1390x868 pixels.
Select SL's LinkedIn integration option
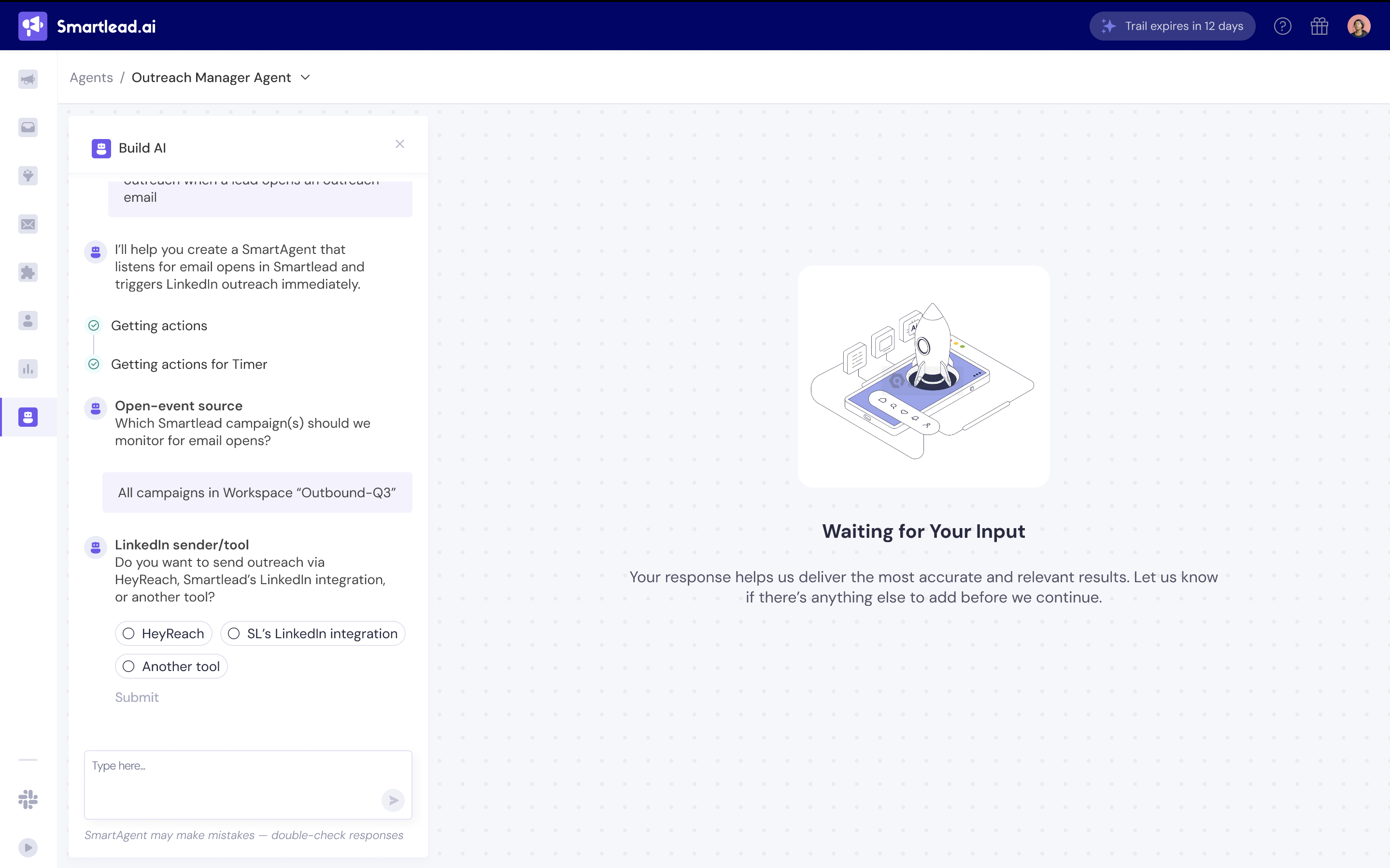point(313,633)
